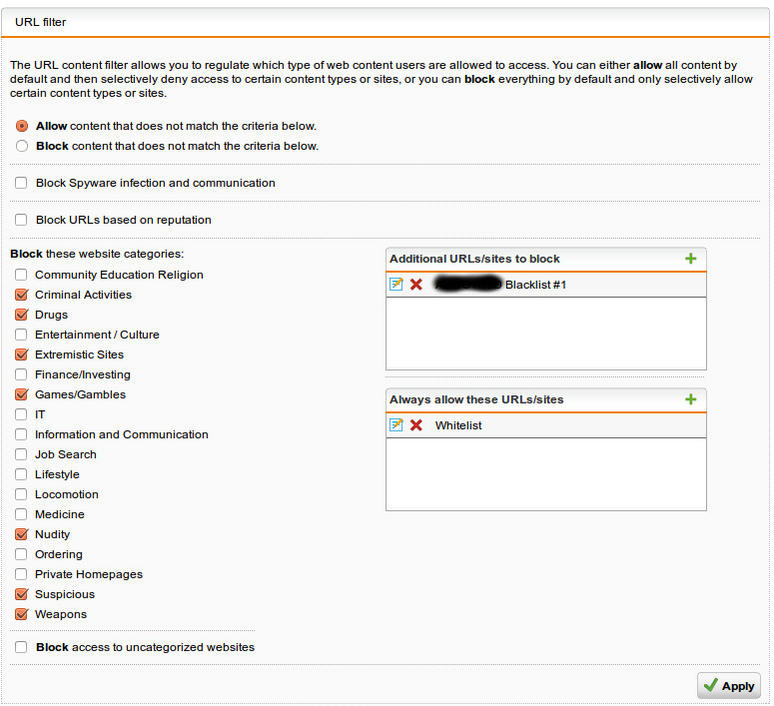
Task: Uncheck Extremistic Sites category
Action: (21, 354)
